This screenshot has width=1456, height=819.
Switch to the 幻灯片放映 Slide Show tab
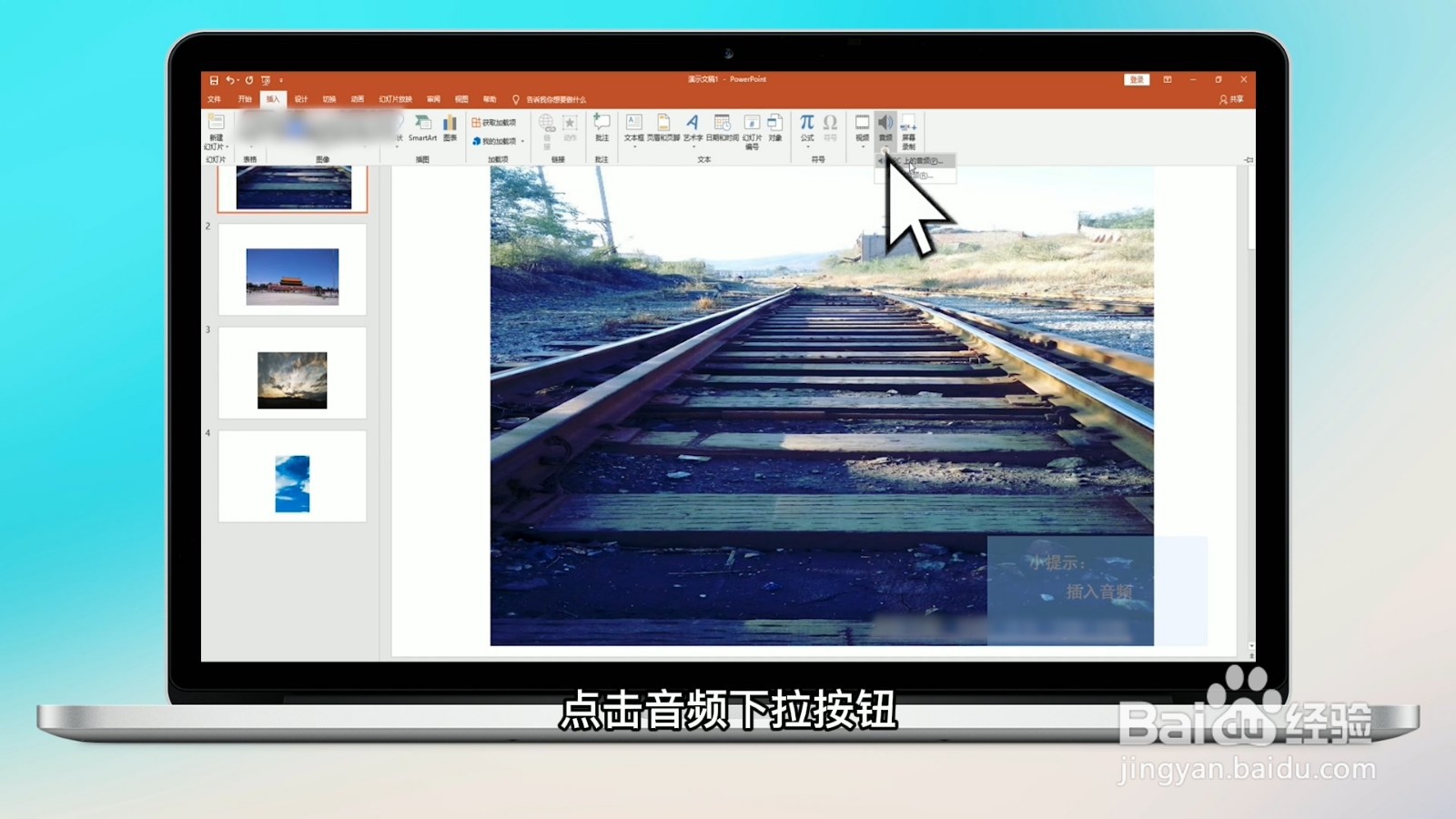[396, 99]
